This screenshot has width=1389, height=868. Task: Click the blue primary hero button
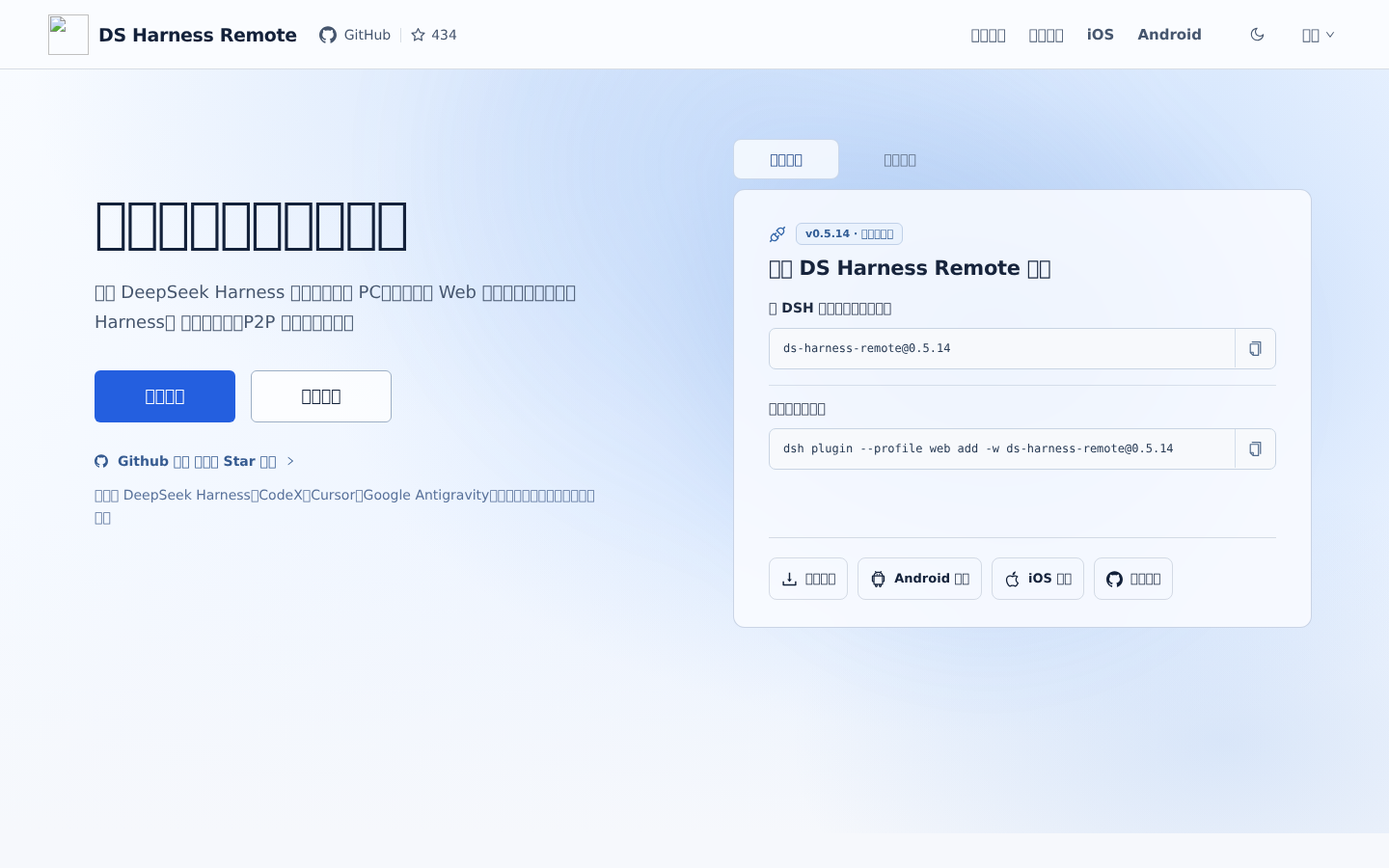pyautogui.click(x=165, y=396)
